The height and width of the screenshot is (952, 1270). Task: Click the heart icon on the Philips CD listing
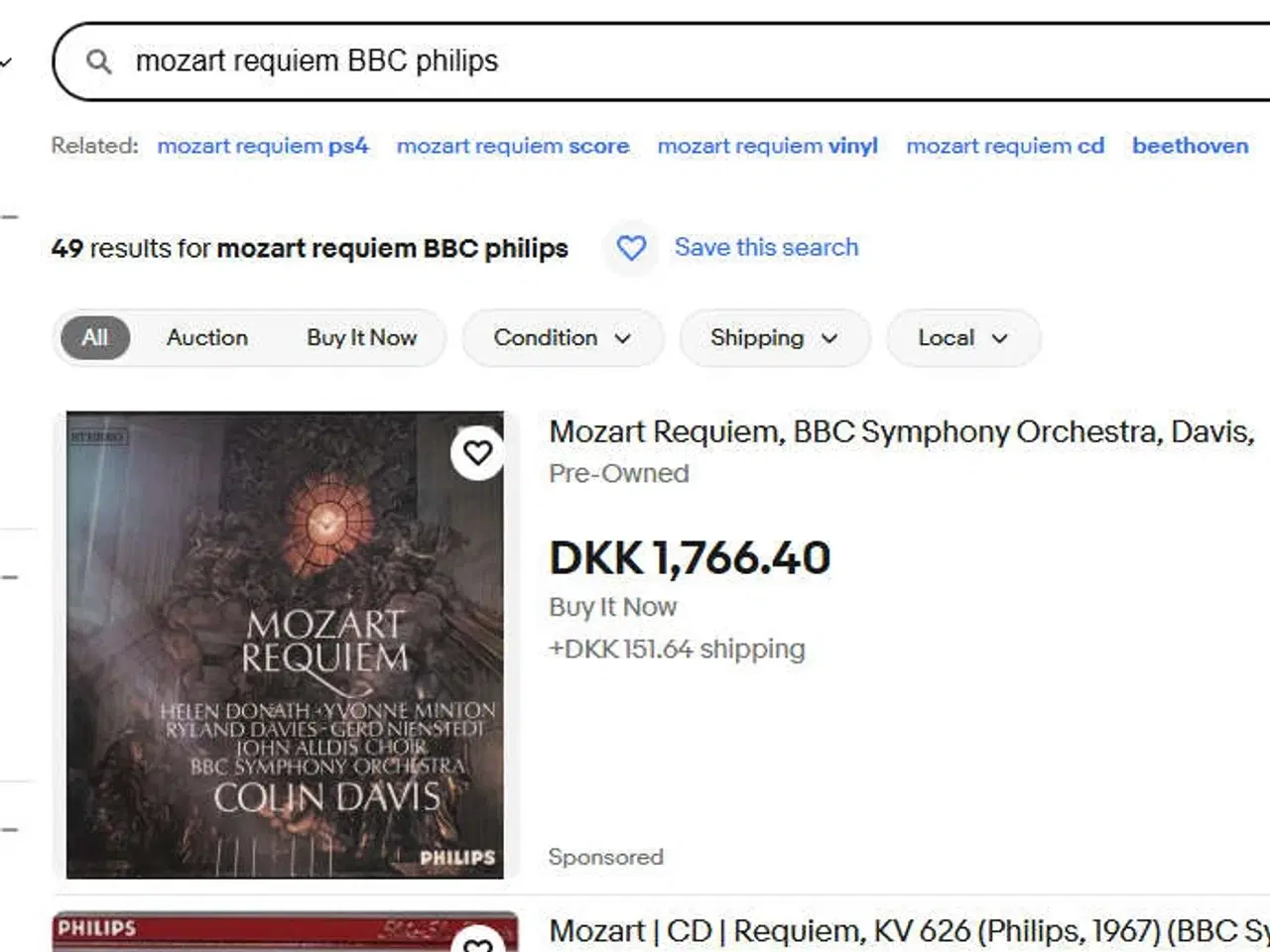coord(479,944)
